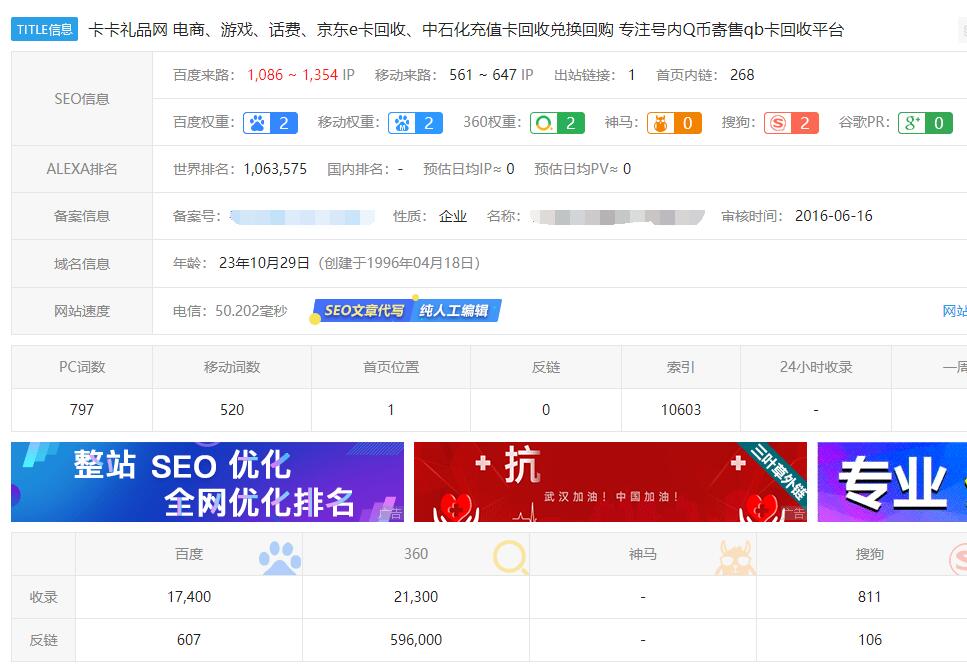Click the Sogou red weight badge
The width and height of the screenshot is (967, 669).
(x=791, y=123)
